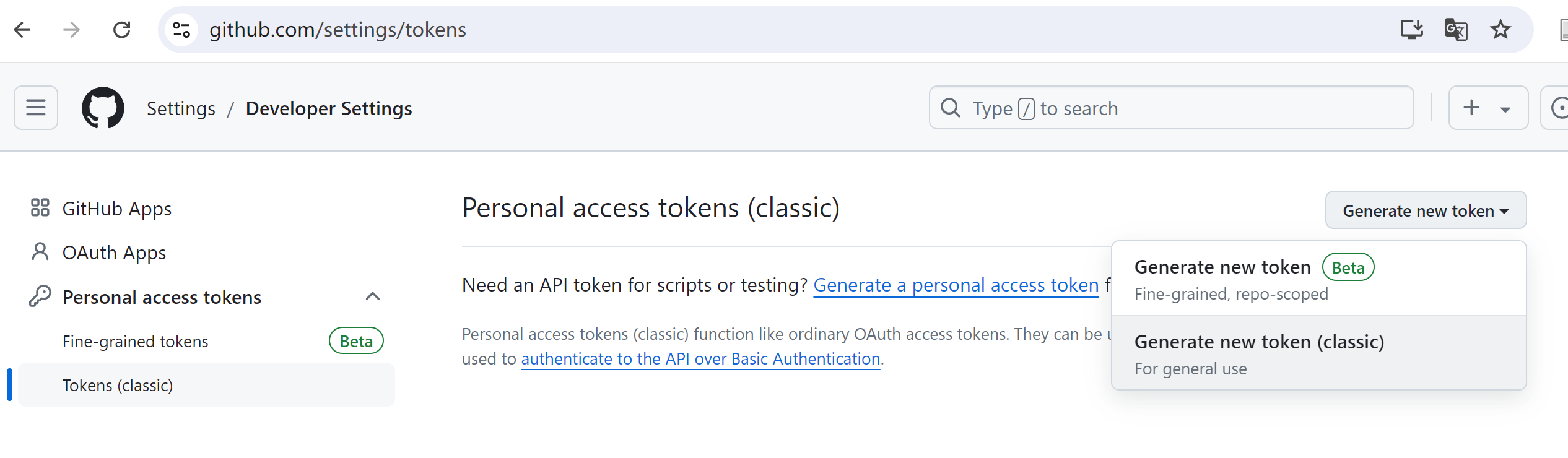Screen dimensions: 1568x458
Task: Click the GitHub octocat logo
Action: 103,108
